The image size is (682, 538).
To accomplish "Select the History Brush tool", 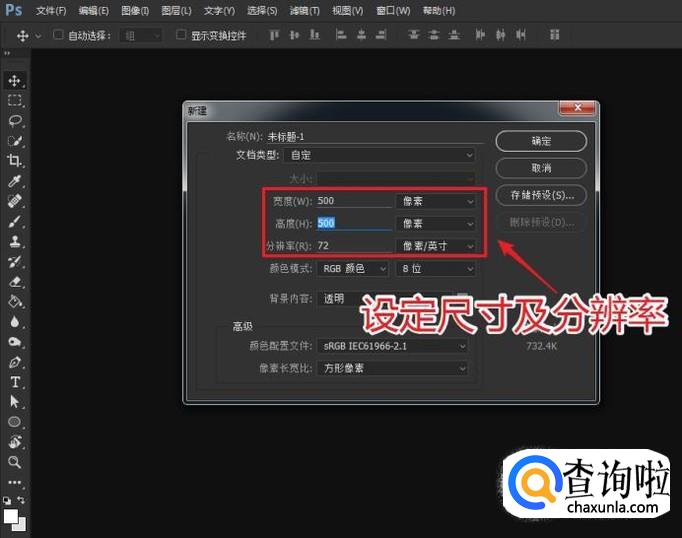I will pos(14,261).
